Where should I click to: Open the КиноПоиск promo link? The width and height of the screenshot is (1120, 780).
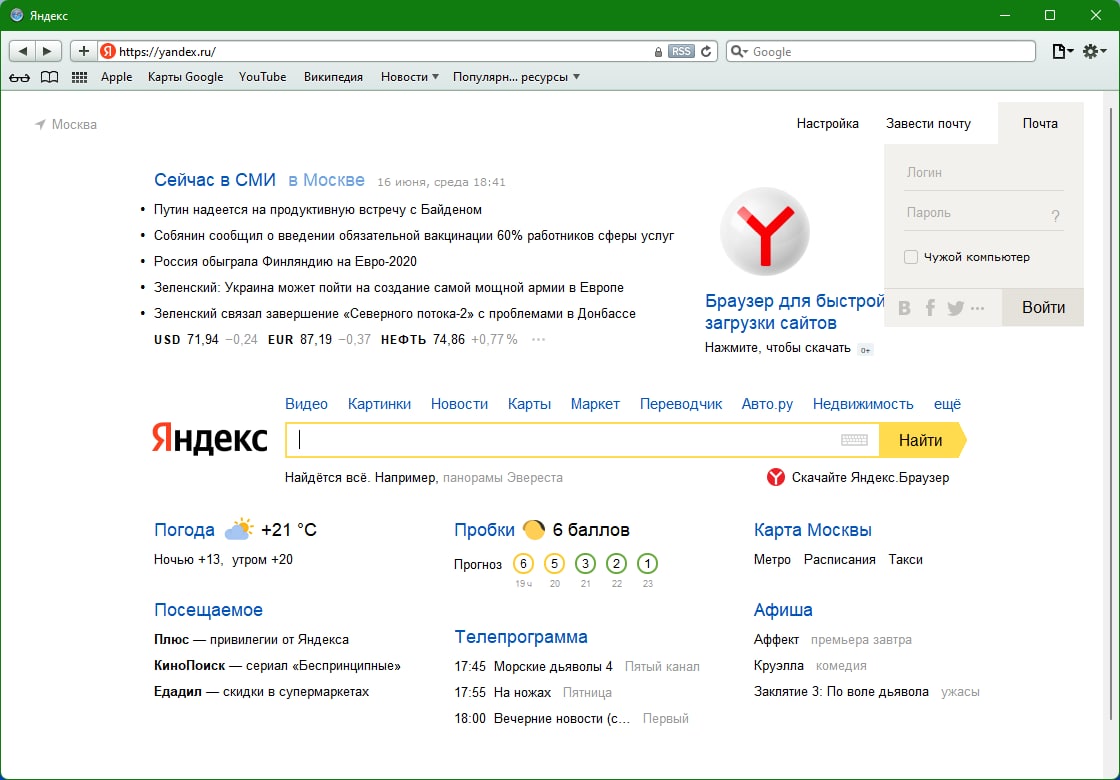277,666
